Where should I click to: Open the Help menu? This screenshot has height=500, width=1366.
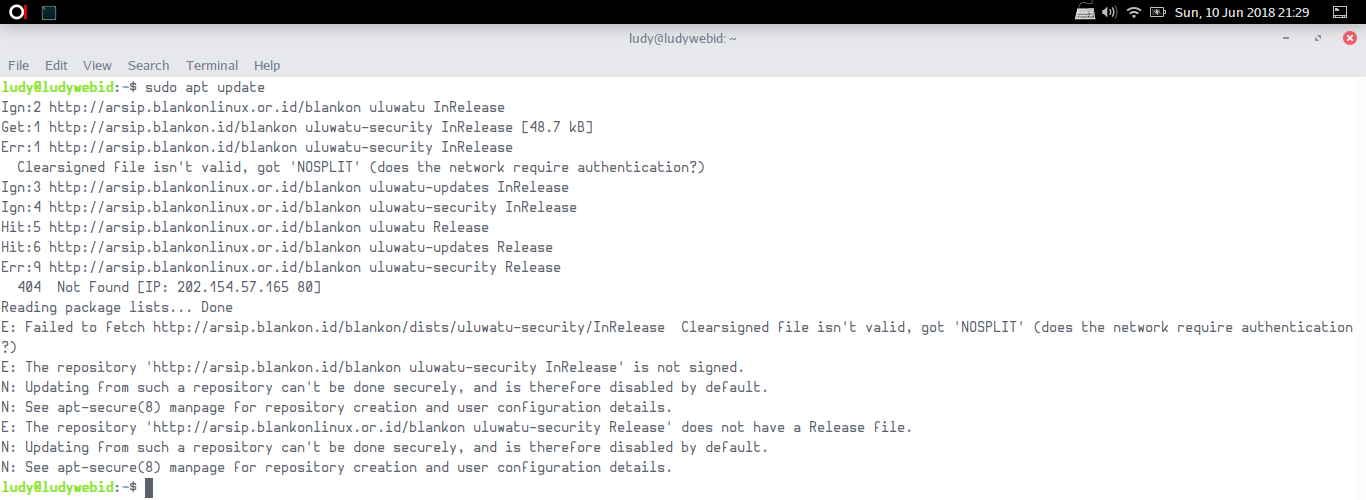[x=267, y=65]
